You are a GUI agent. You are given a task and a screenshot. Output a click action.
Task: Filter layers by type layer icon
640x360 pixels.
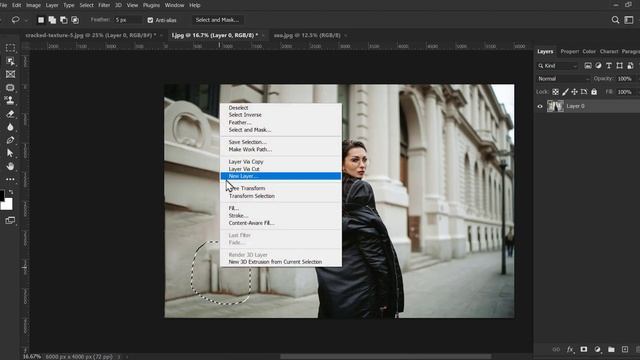[x=609, y=66]
